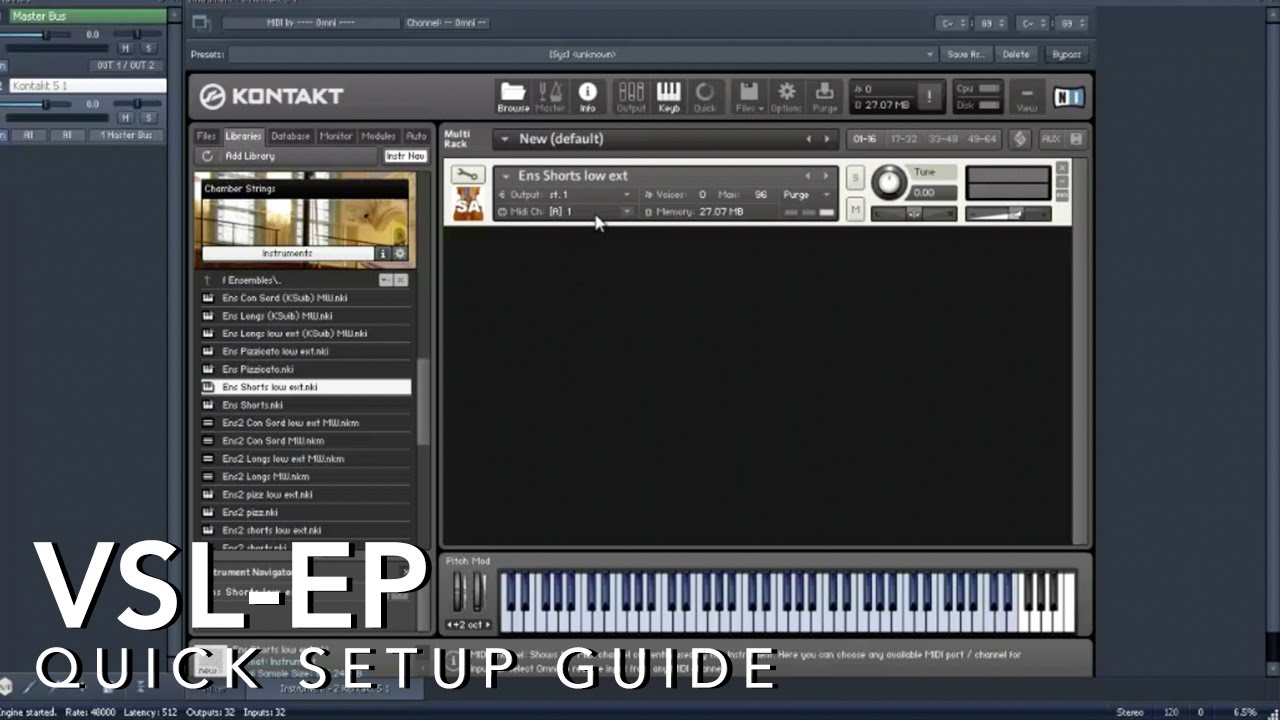Show the Output mixer section
Viewport: 1280px width, 720px height.
(x=631, y=96)
